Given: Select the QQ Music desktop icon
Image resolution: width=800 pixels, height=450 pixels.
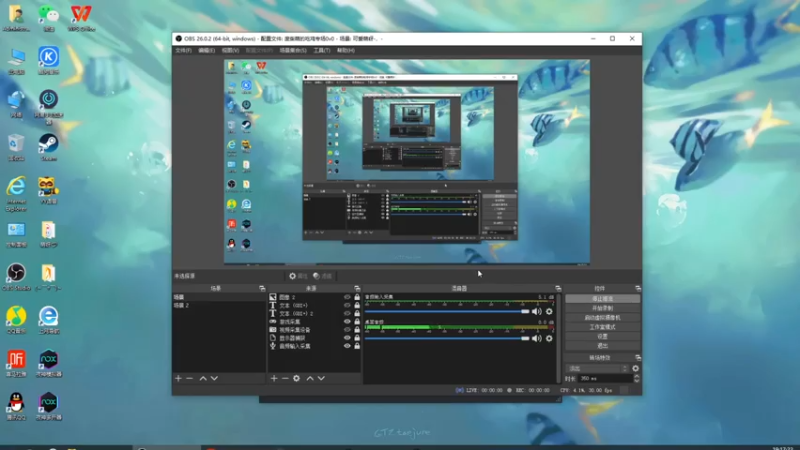Looking at the screenshot, I should point(16,320).
